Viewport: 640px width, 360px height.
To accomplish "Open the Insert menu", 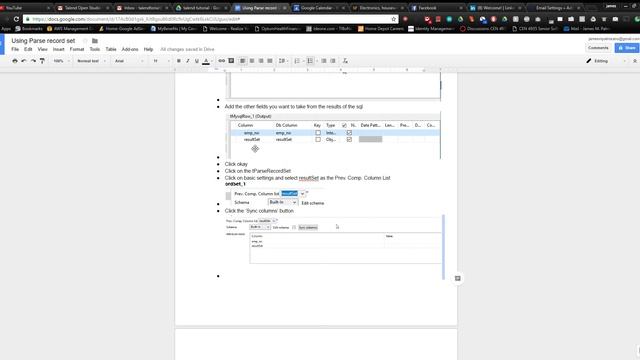I will [x=58, y=49].
